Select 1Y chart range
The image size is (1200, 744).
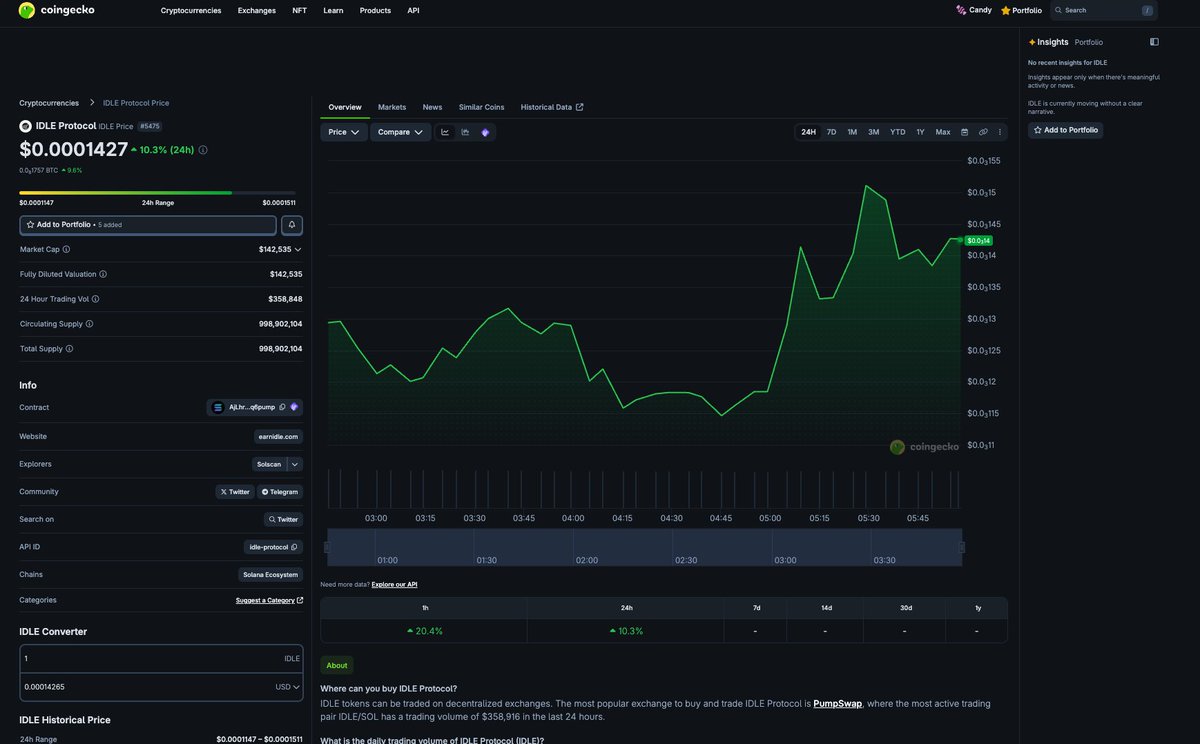[x=920, y=132]
